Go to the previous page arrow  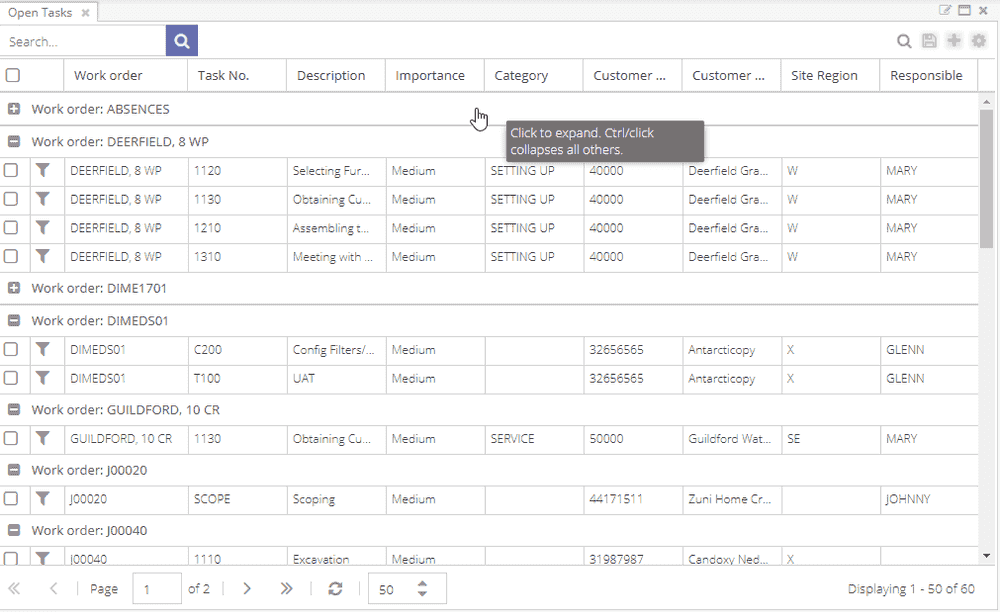point(54,588)
